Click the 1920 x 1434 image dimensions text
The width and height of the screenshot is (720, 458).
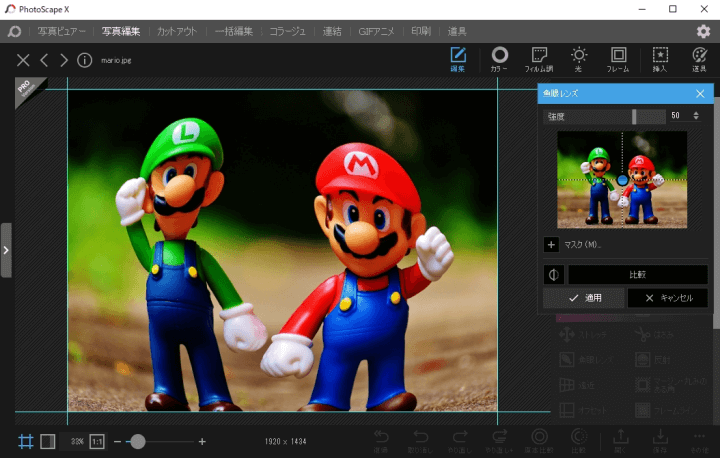[x=285, y=441]
